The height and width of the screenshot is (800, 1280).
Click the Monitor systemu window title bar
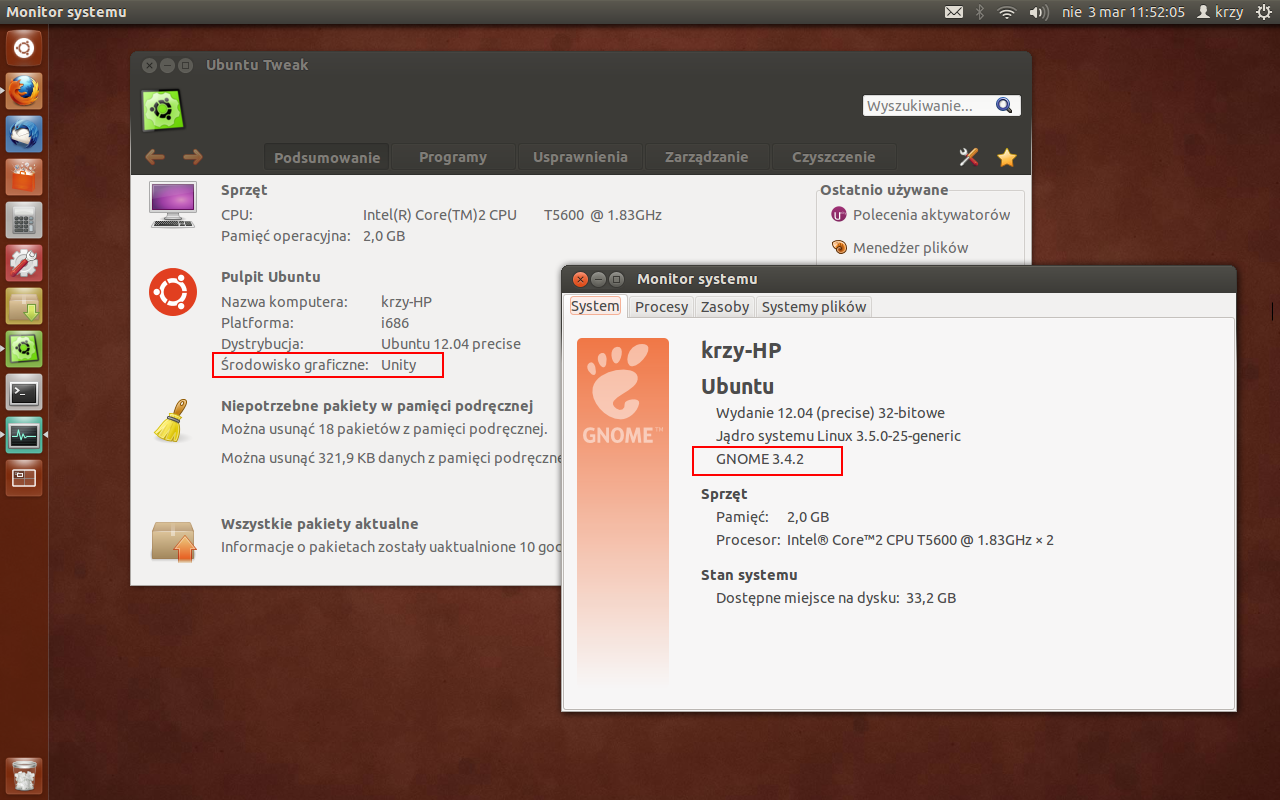(x=899, y=279)
